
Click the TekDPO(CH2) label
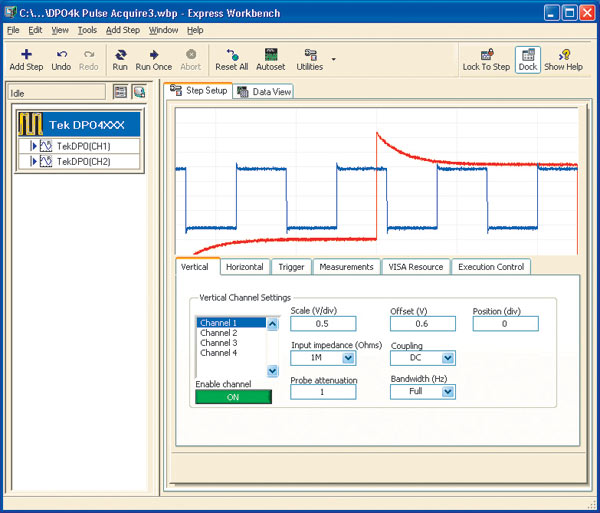(x=83, y=161)
